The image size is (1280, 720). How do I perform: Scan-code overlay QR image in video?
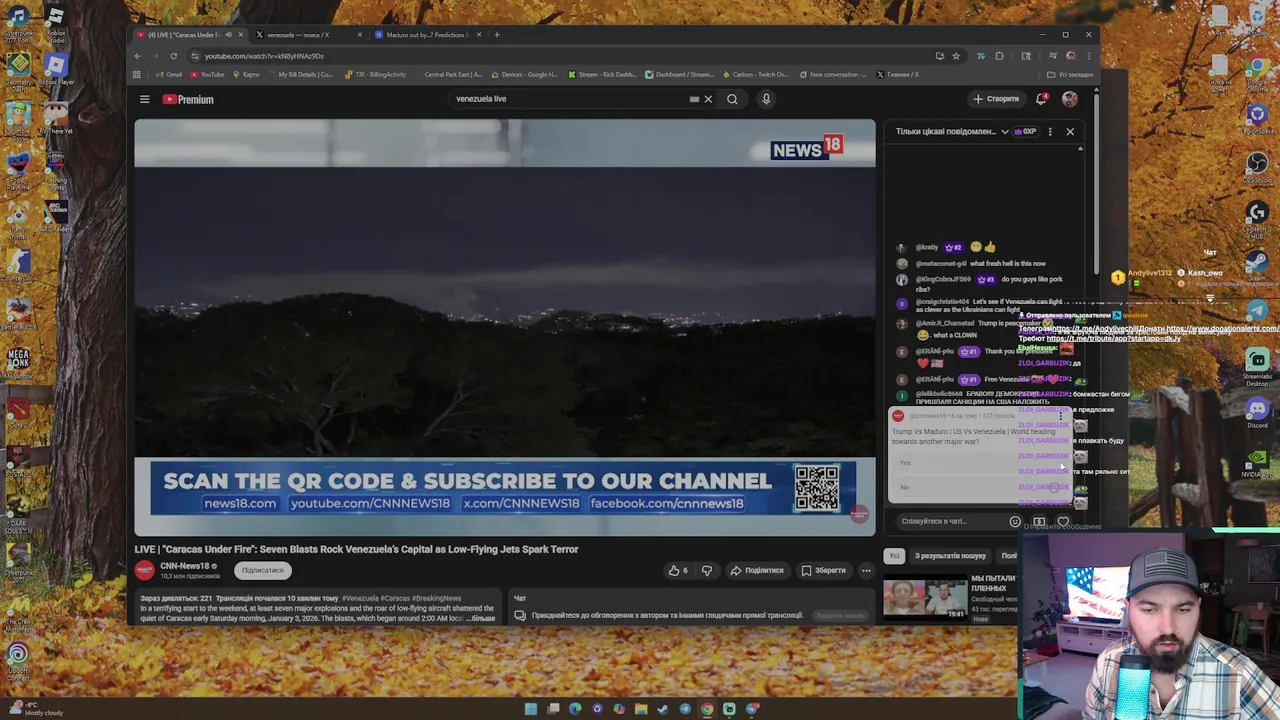pos(816,488)
